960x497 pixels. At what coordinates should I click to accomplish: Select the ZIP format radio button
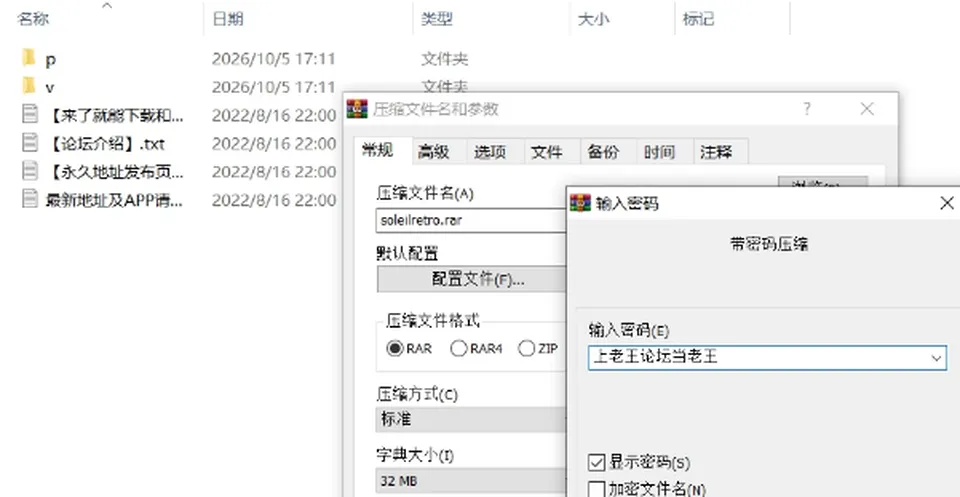(527, 348)
